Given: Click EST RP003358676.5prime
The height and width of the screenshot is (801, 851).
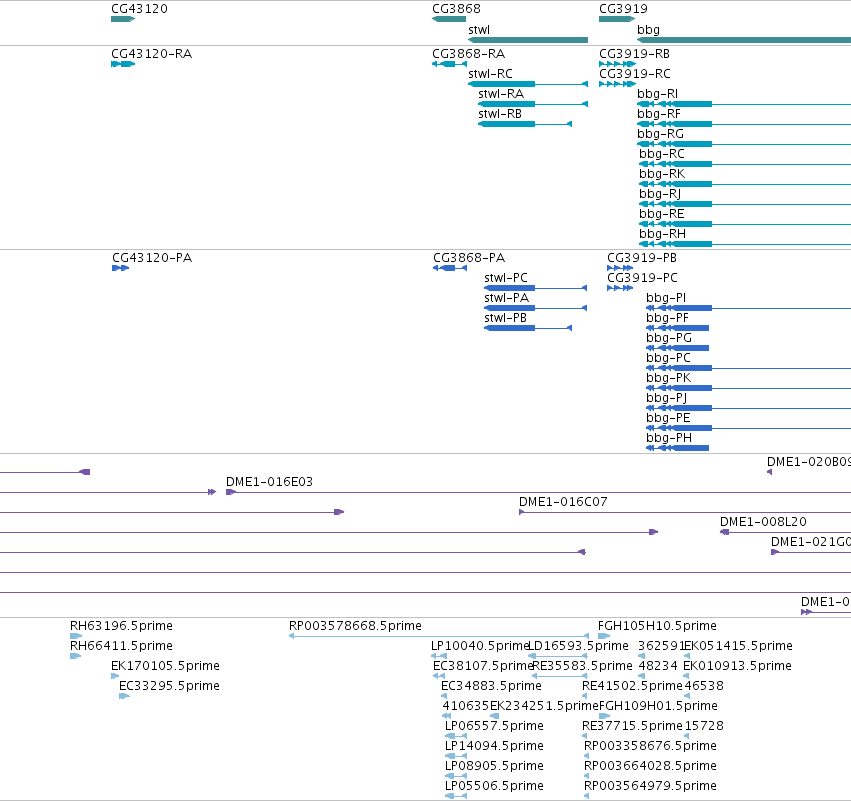Looking at the screenshot, I should click(650, 747).
